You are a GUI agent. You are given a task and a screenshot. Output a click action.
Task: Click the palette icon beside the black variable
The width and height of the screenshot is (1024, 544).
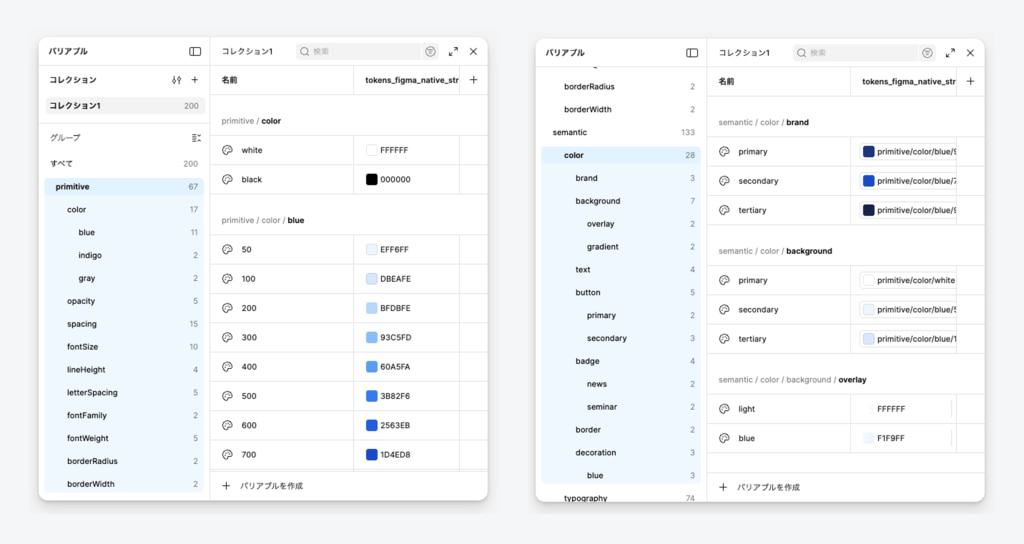pos(227,180)
